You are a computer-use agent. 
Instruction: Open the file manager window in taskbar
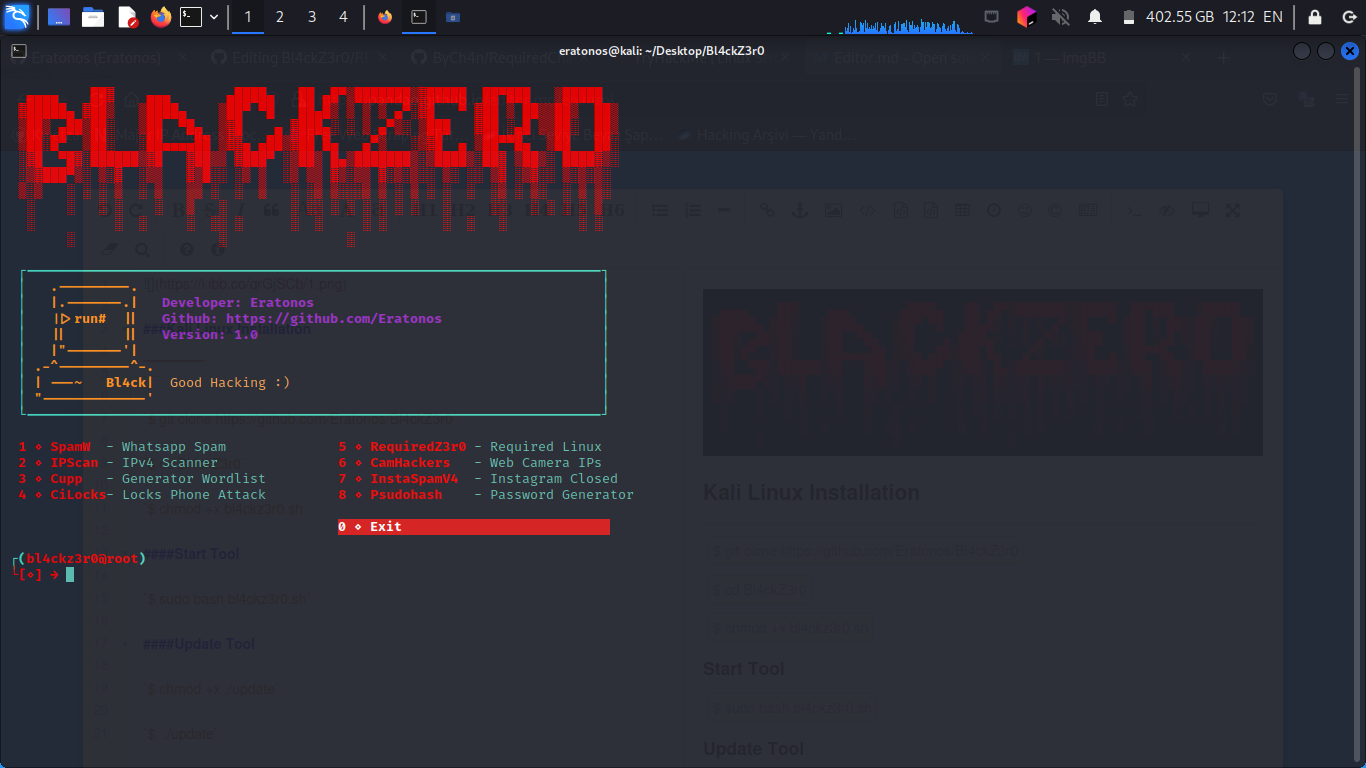(453, 17)
